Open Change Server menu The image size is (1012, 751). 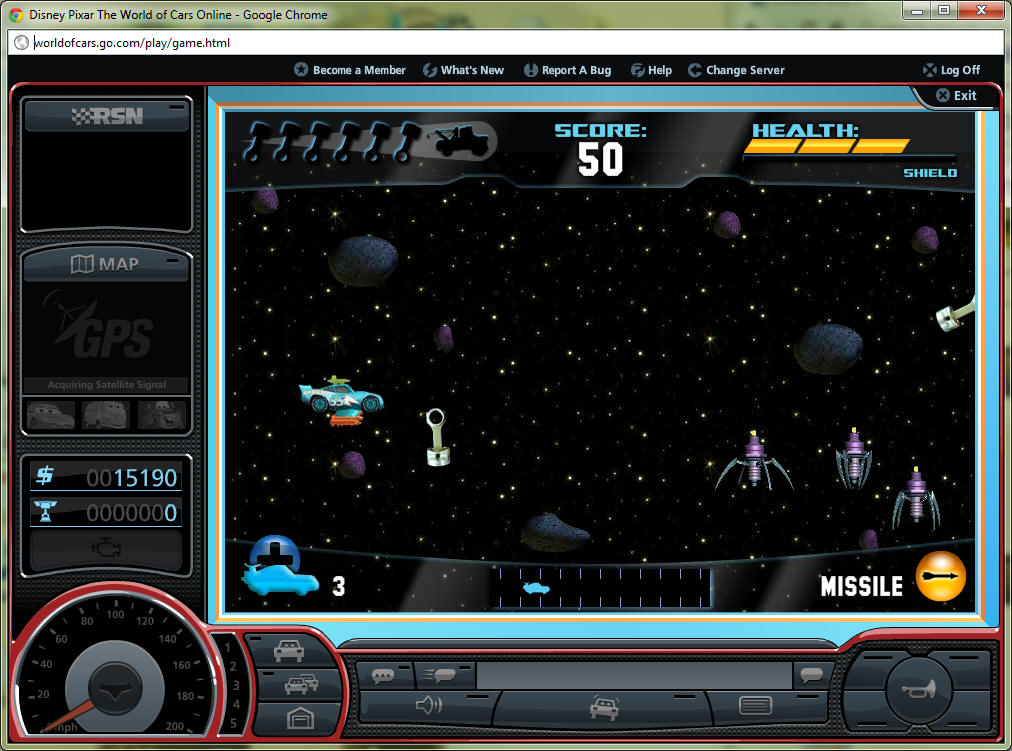point(736,70)
